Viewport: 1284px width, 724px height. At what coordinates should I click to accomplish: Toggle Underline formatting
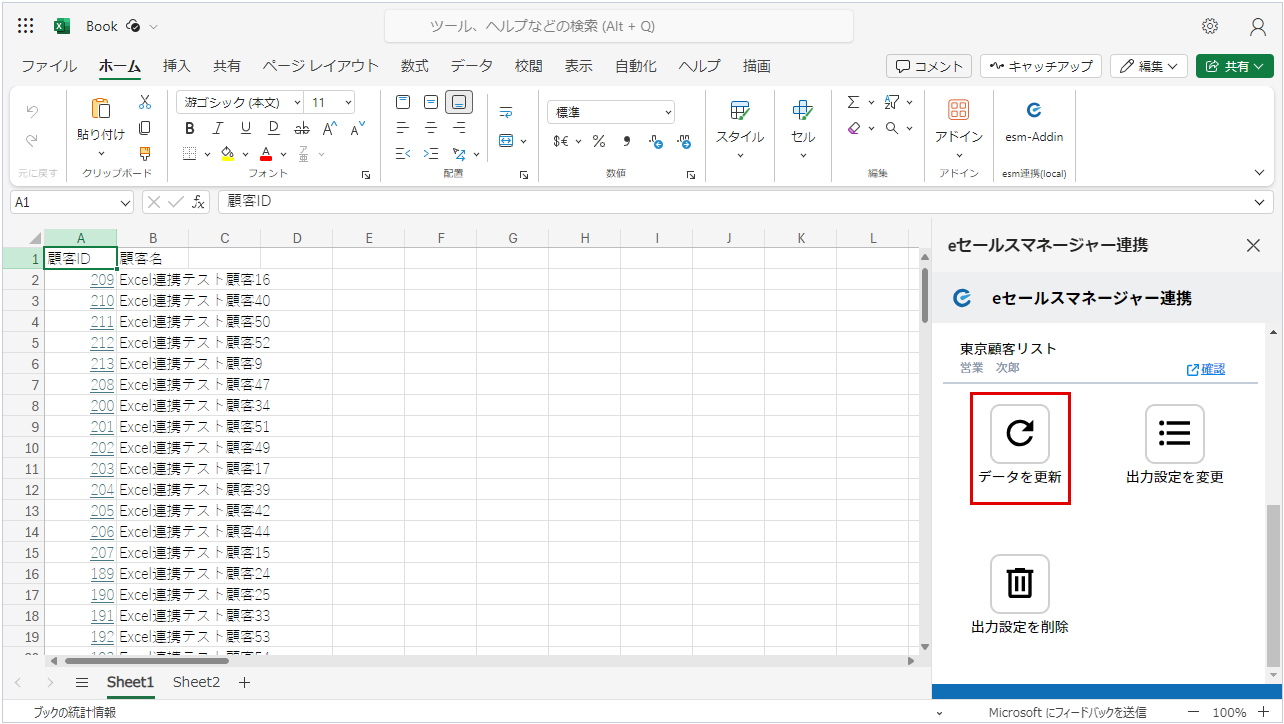click(x=246, y=128)
